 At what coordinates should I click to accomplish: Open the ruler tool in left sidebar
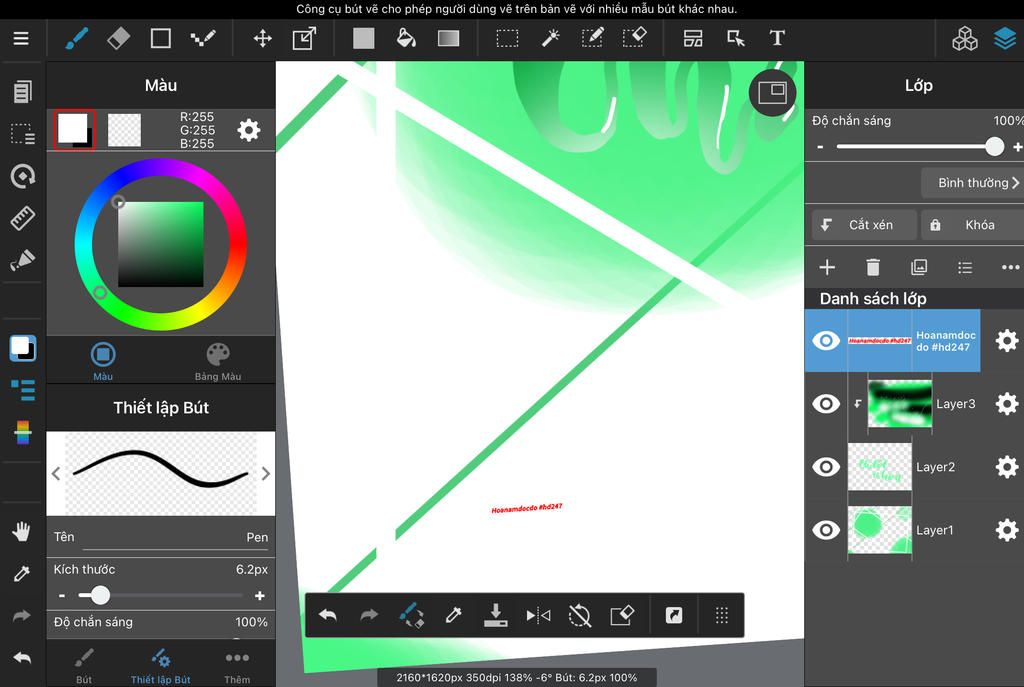[22, 218]
